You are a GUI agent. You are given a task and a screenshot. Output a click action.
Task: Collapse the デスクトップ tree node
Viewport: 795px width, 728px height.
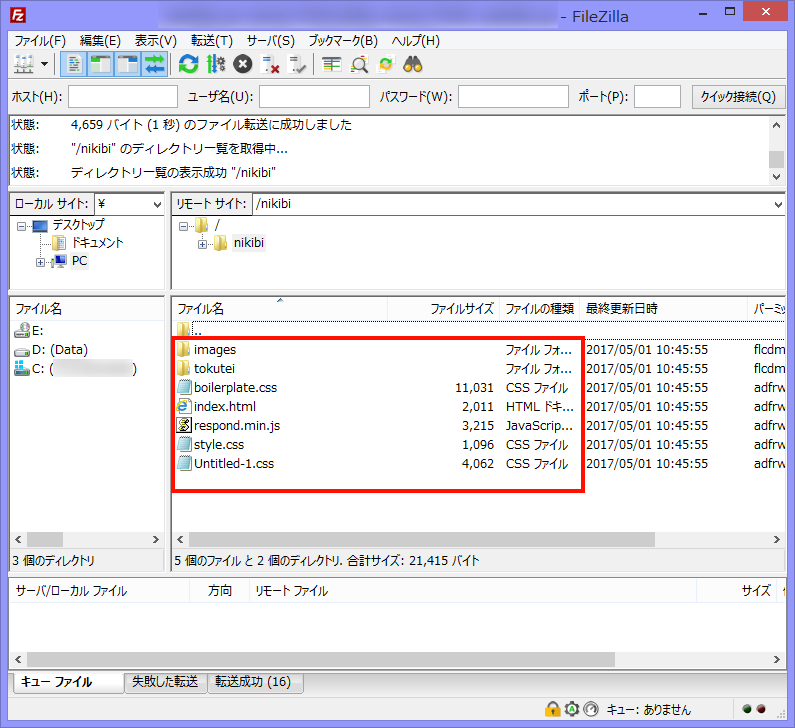coord(21,226)
